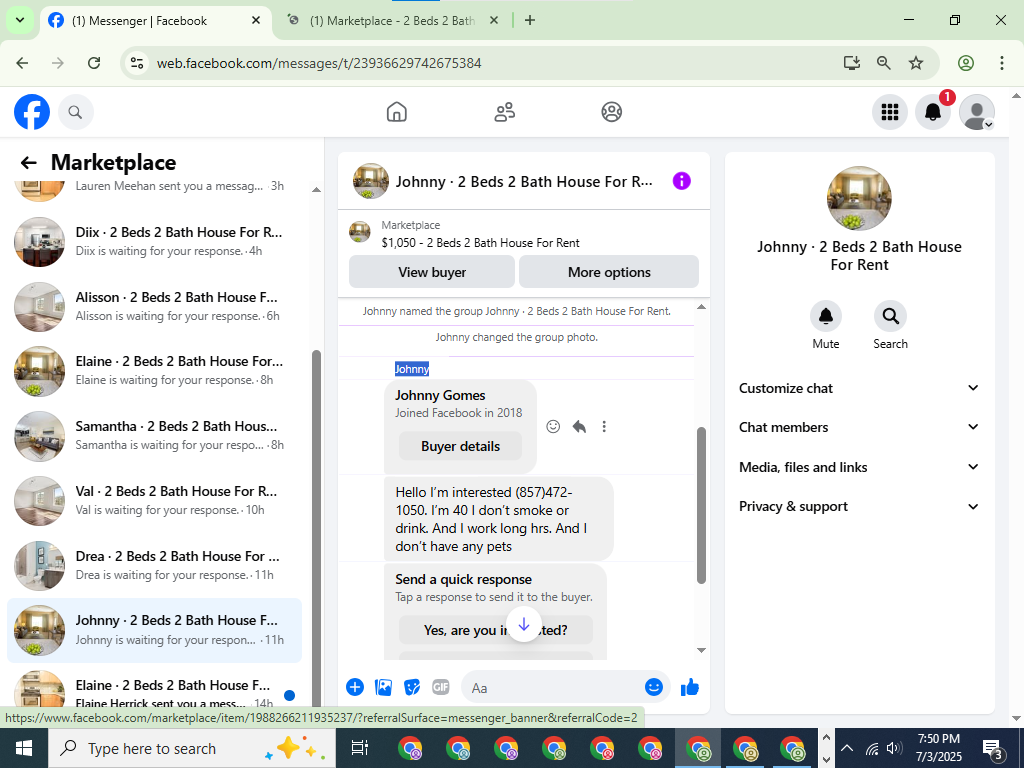Open the Facebook menu grid icon

(889, 112)
